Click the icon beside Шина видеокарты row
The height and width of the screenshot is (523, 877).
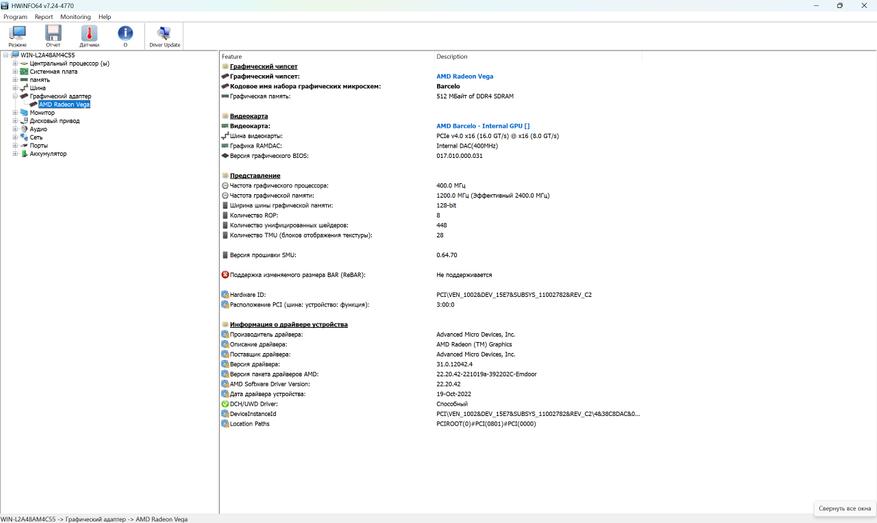pyautogui.click(x=225, y=136)
